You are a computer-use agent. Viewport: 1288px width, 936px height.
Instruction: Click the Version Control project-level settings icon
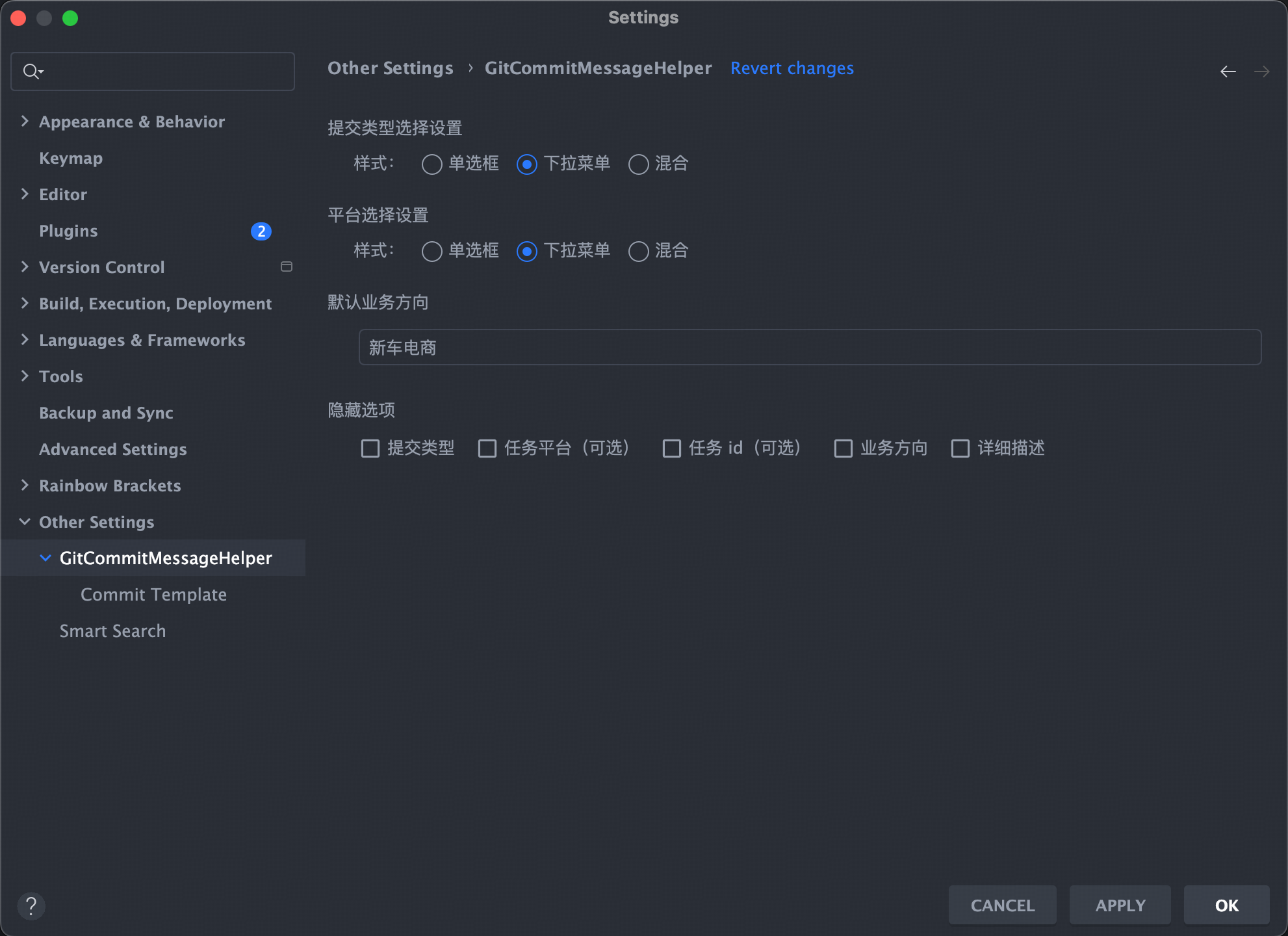pos(286,267)
